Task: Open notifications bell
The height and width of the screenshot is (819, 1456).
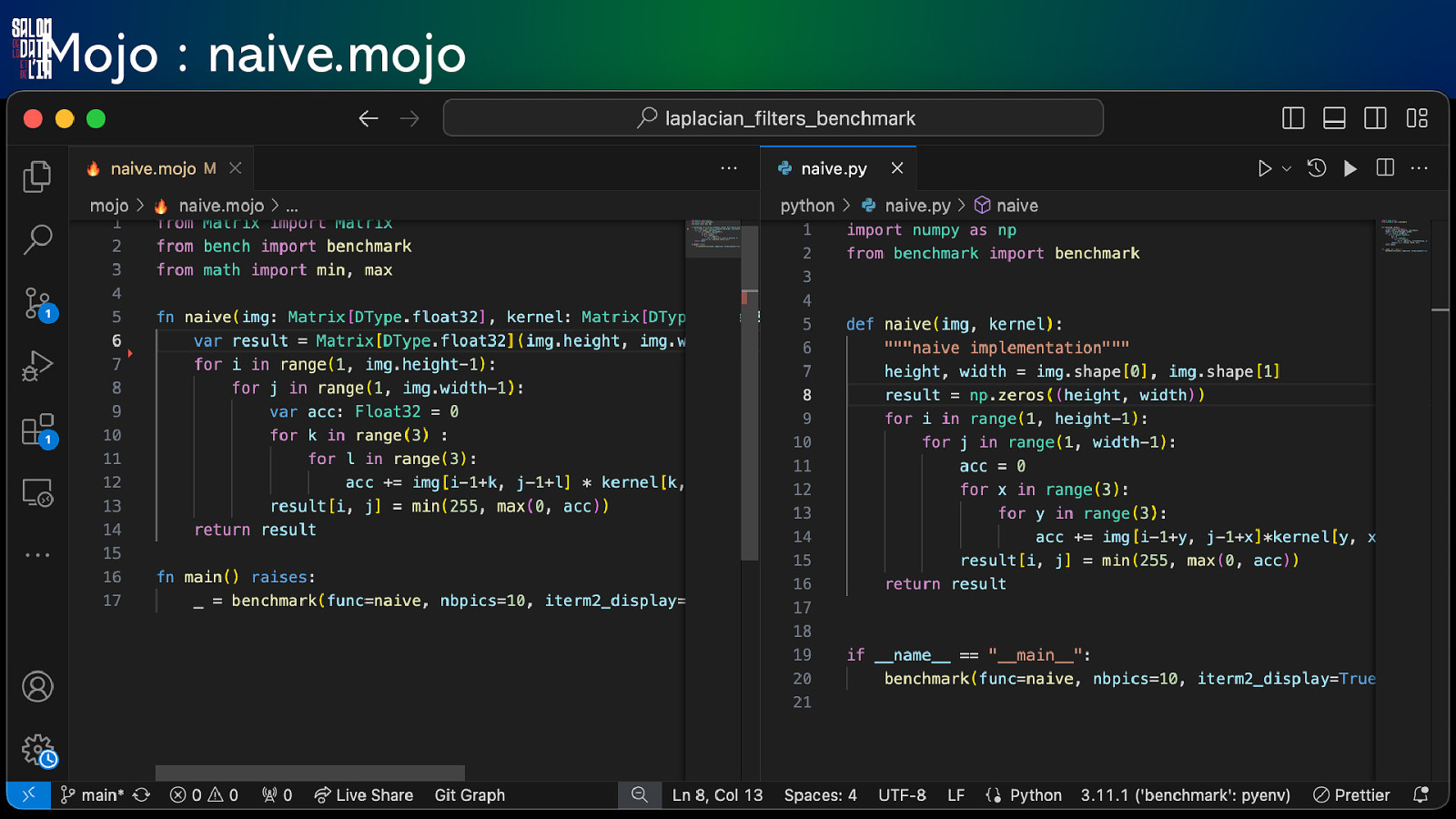Action: pos(1421,794)
